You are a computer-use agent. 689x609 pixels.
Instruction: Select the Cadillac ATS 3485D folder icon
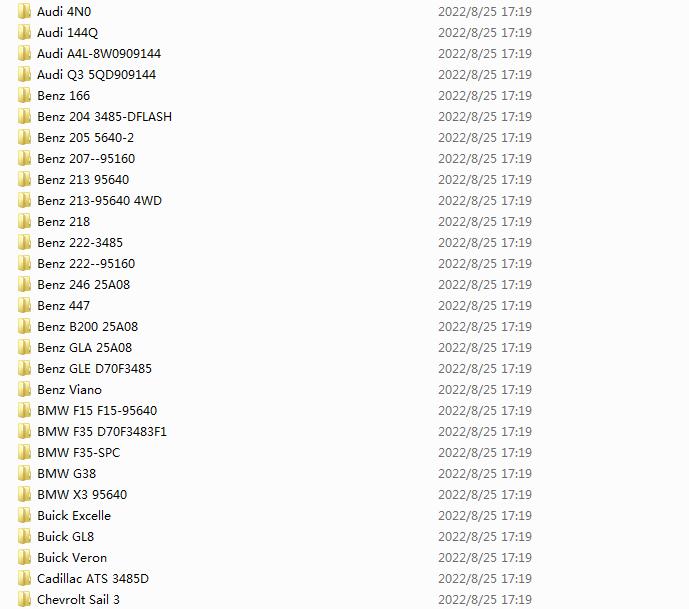coord(24,578)
